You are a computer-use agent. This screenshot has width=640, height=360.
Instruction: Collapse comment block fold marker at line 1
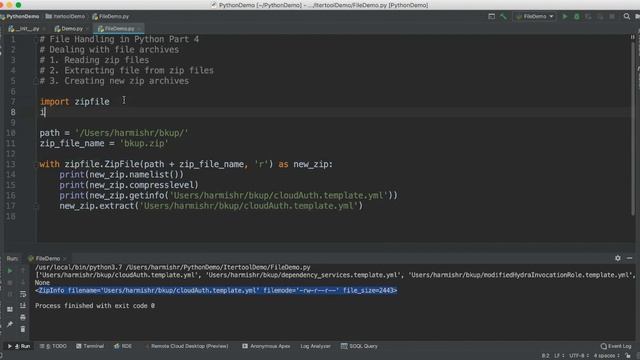[x=36, y=39]
